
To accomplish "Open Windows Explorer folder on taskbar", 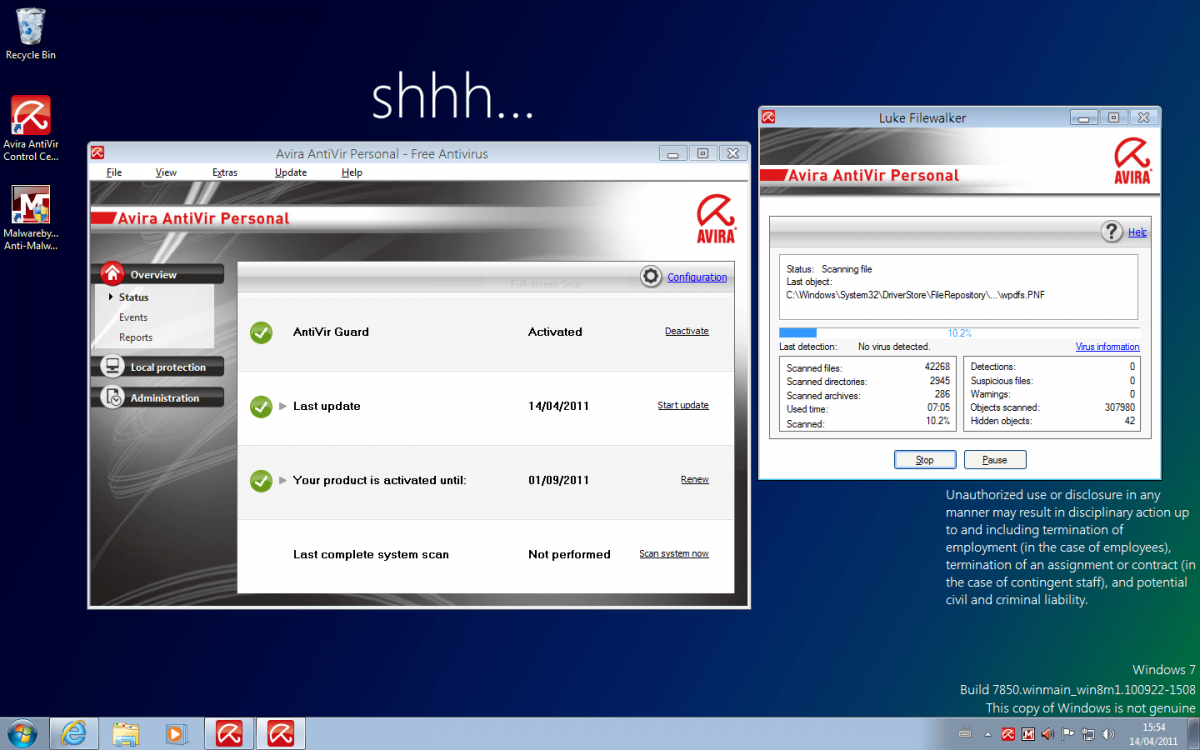I will click(x=125, y=733).
